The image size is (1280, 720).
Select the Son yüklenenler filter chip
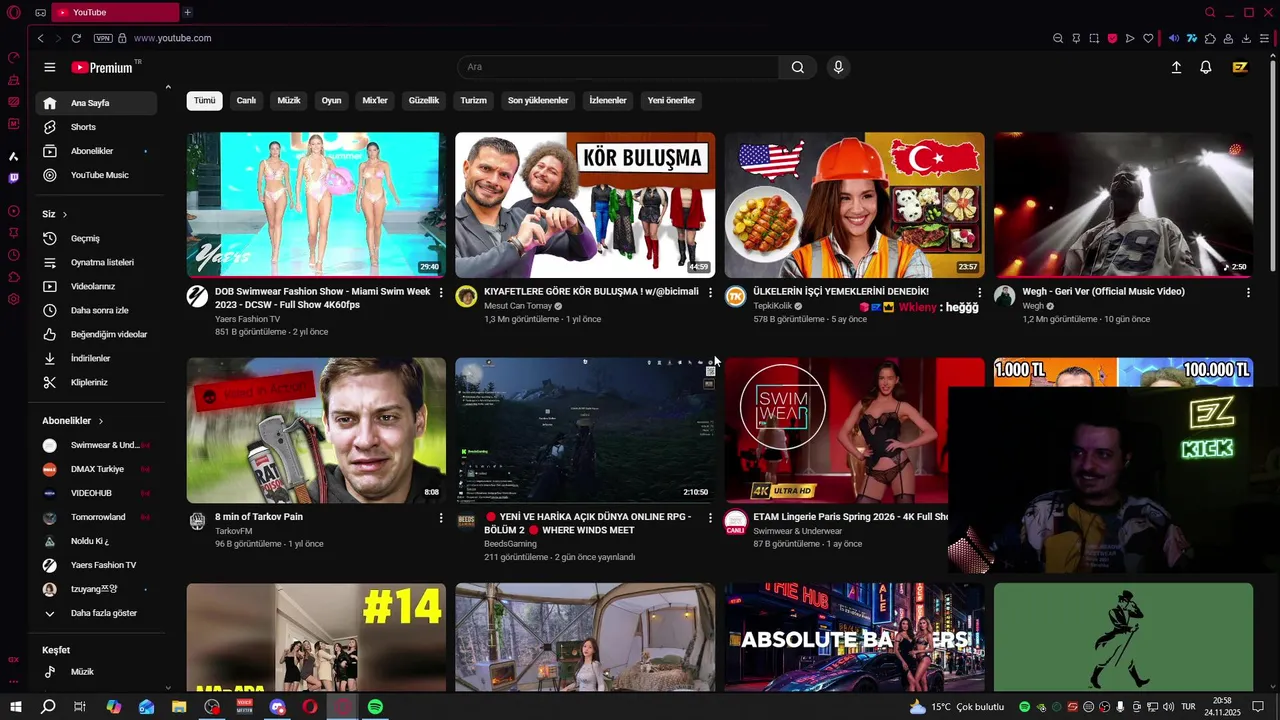pos(538,100)
